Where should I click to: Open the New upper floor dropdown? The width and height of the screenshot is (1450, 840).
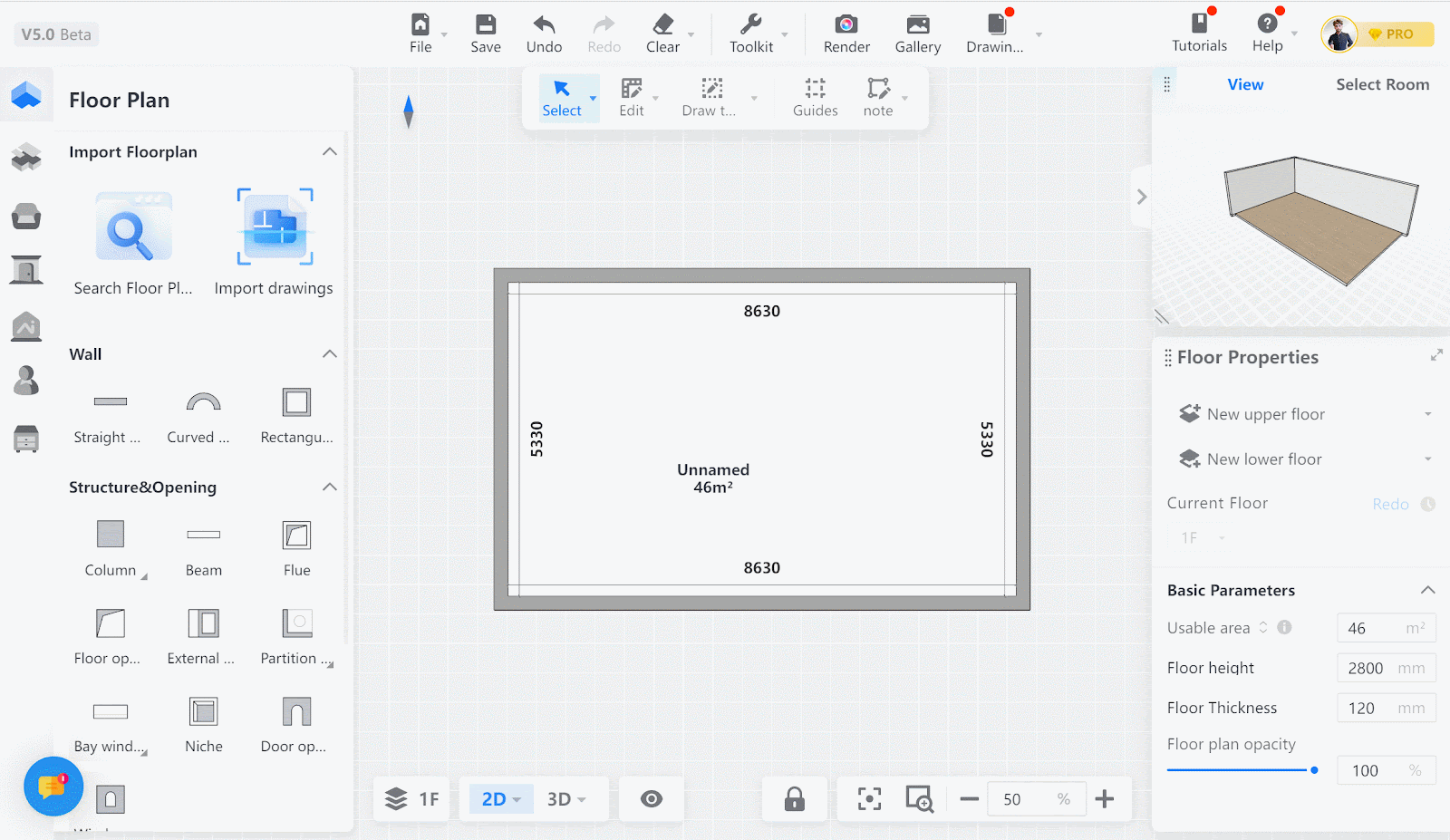(1427, 414)
